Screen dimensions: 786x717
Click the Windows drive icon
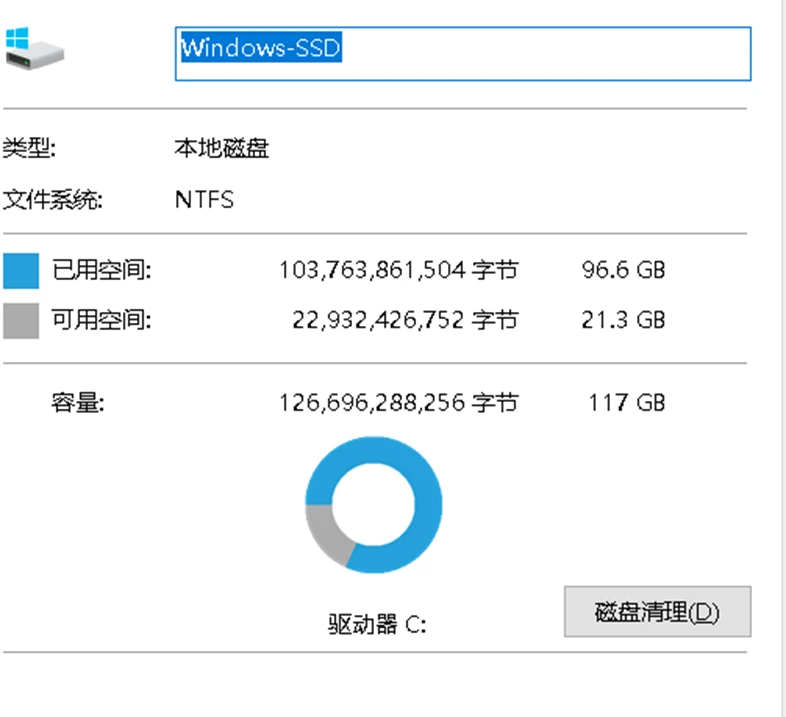click(33, 49)
